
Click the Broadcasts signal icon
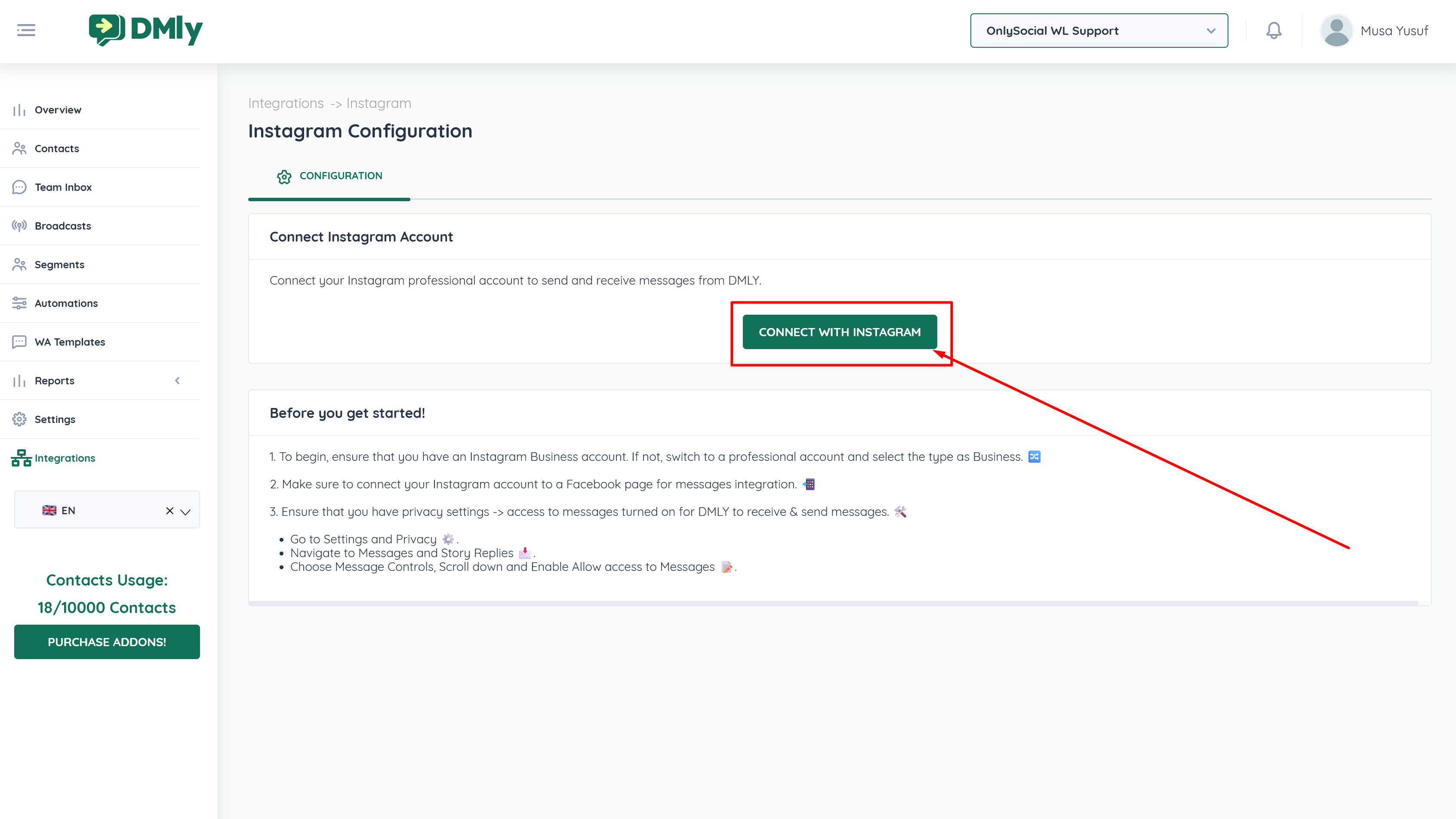point(19,226)
